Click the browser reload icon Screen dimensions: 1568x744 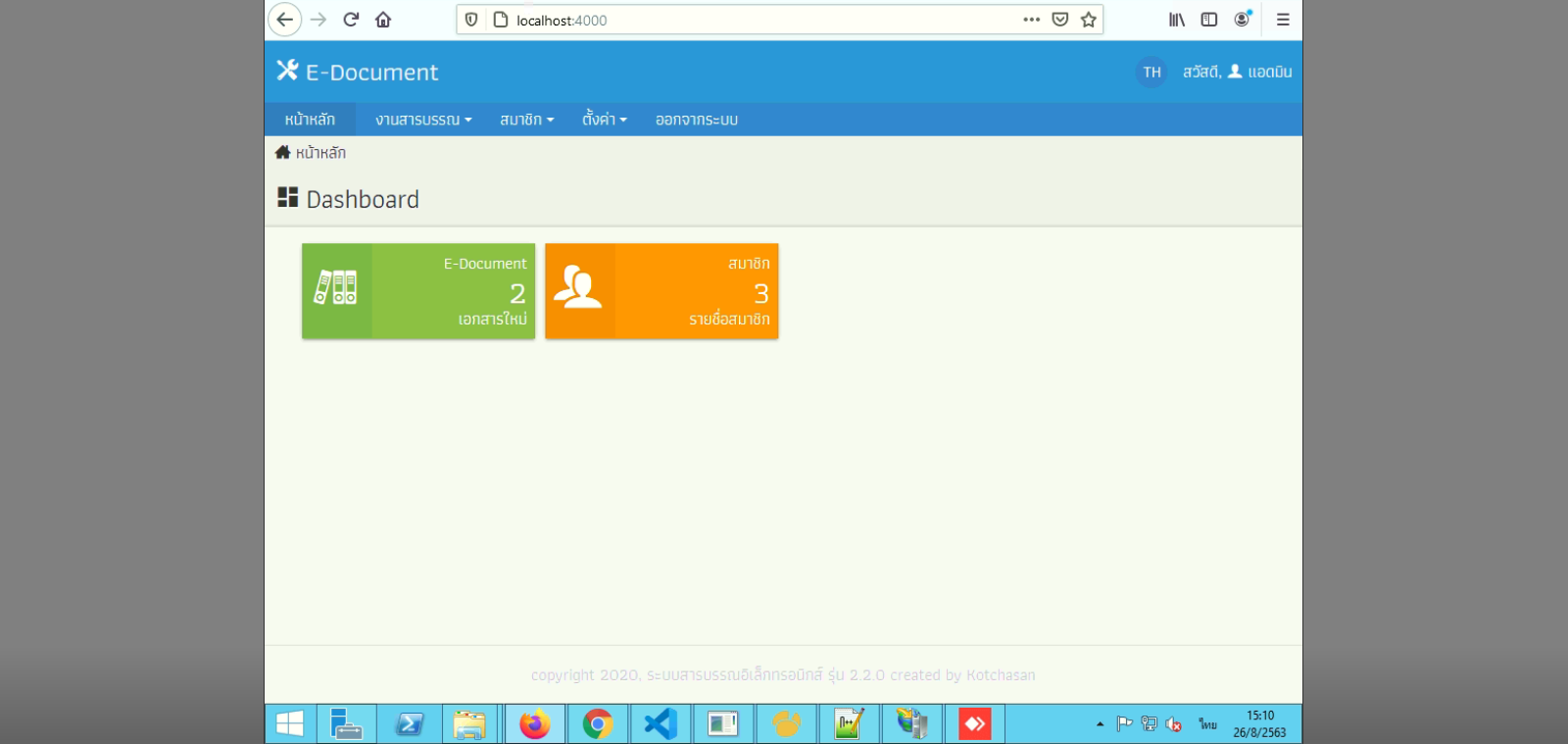click(x=351, y=20)
